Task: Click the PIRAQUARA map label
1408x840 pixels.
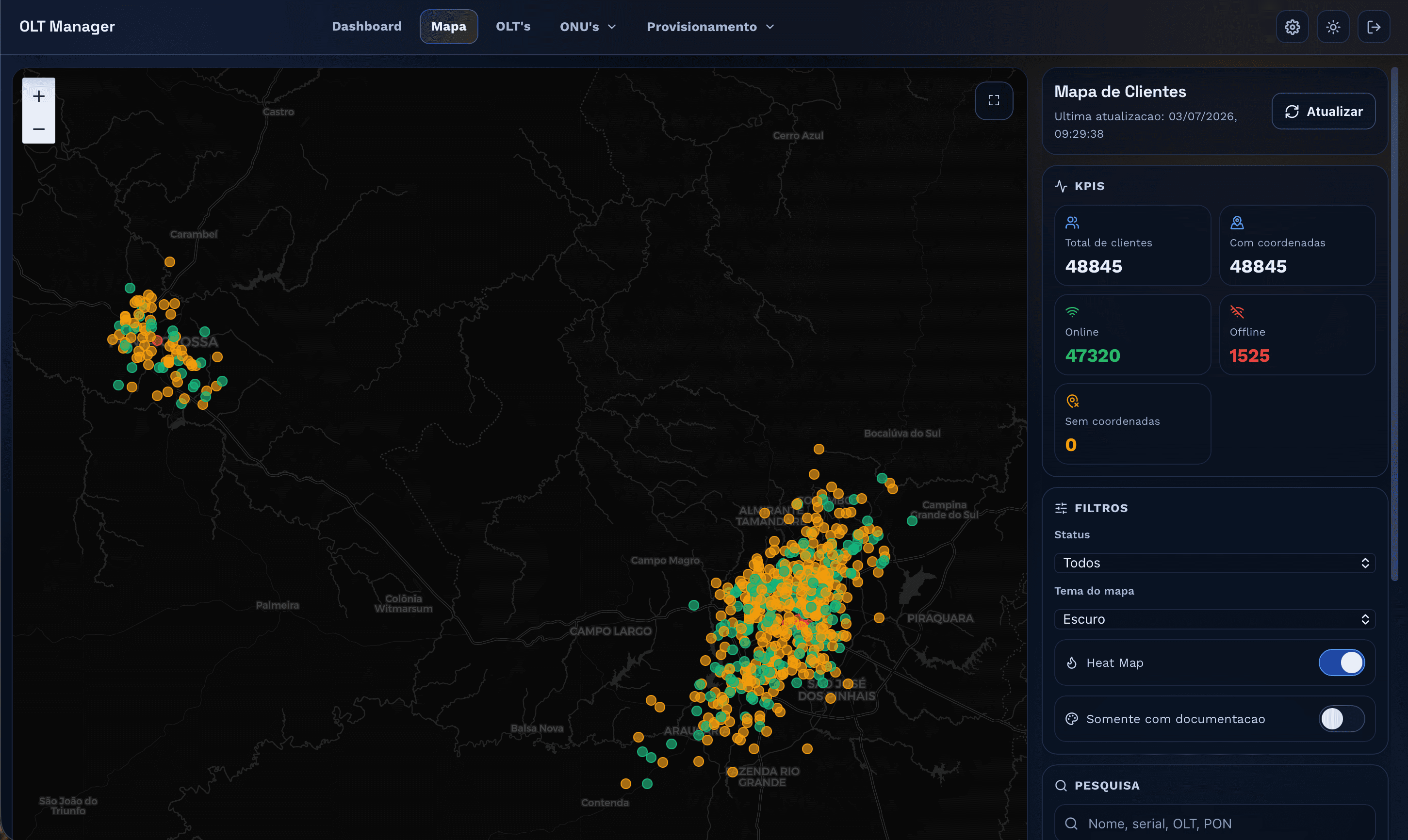Action: pos(940,618)
